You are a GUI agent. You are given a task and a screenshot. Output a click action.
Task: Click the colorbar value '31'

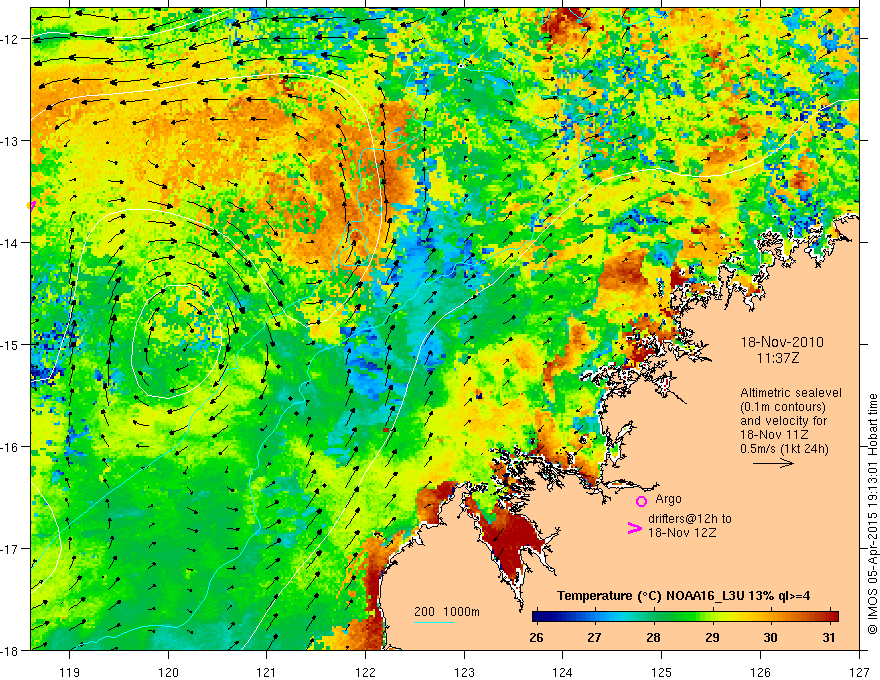pos(829,637)
